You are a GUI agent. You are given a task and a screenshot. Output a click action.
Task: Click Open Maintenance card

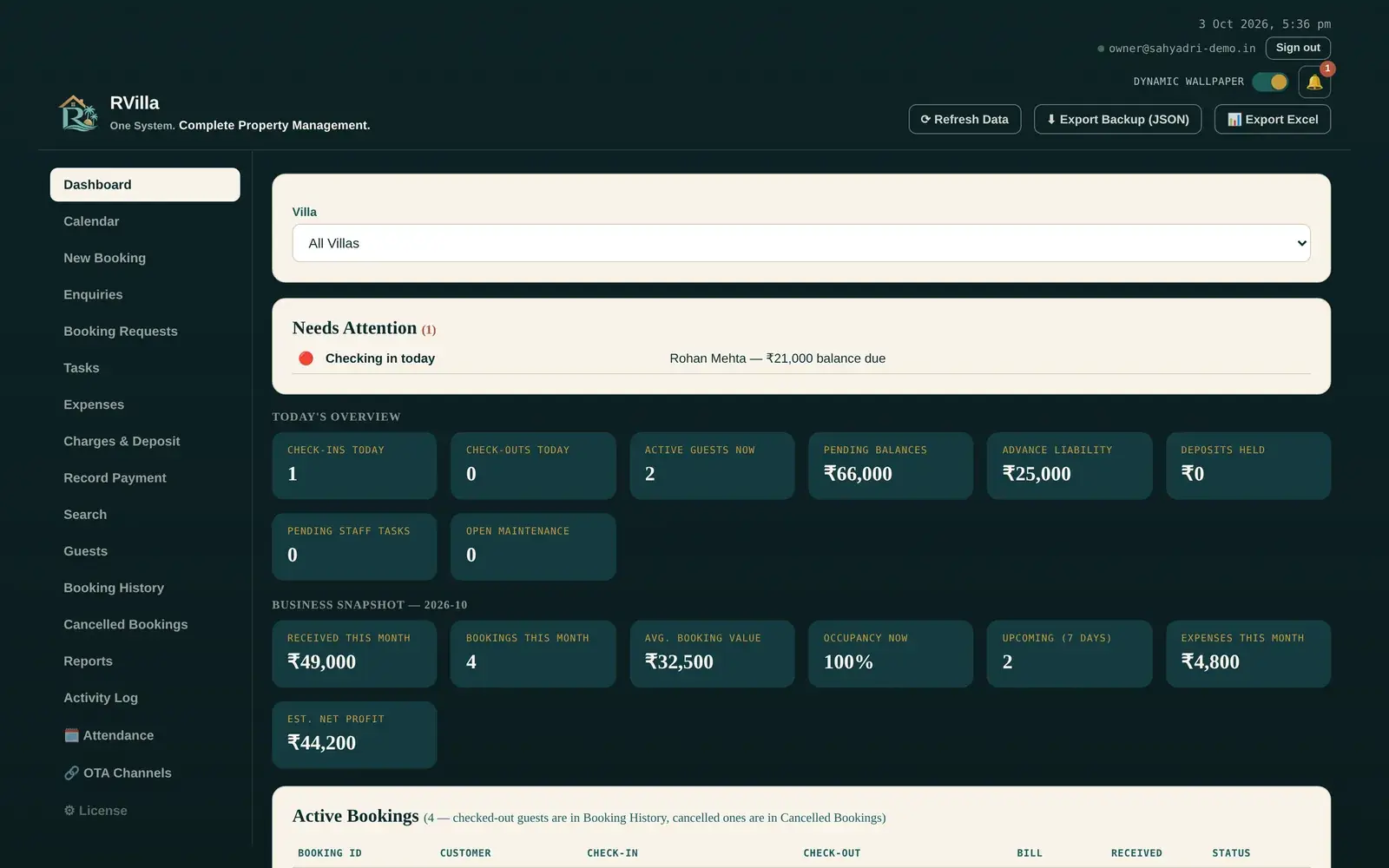pos(533,547)
